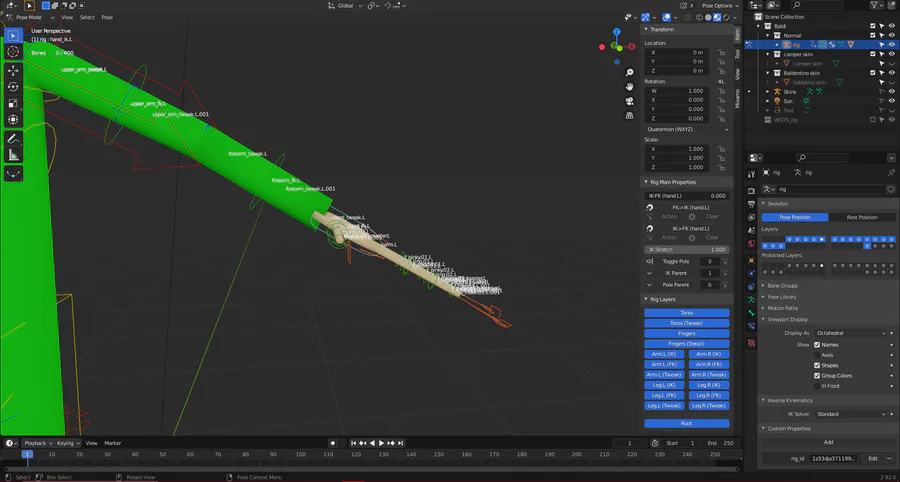Toggle visibility eye of the Sun object

coord(891,101)
